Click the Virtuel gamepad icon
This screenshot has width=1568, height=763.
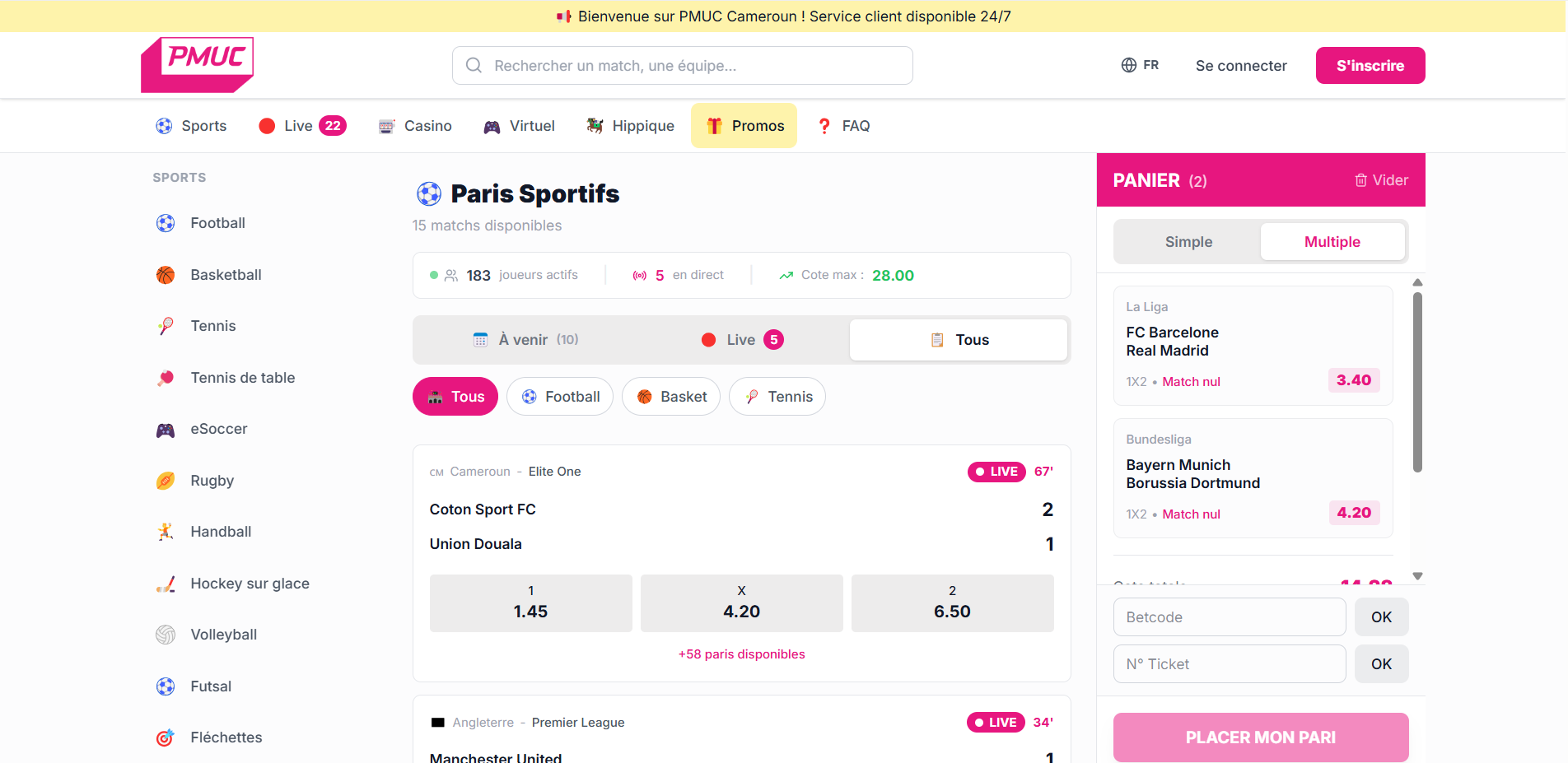click(x=492, y=126)
